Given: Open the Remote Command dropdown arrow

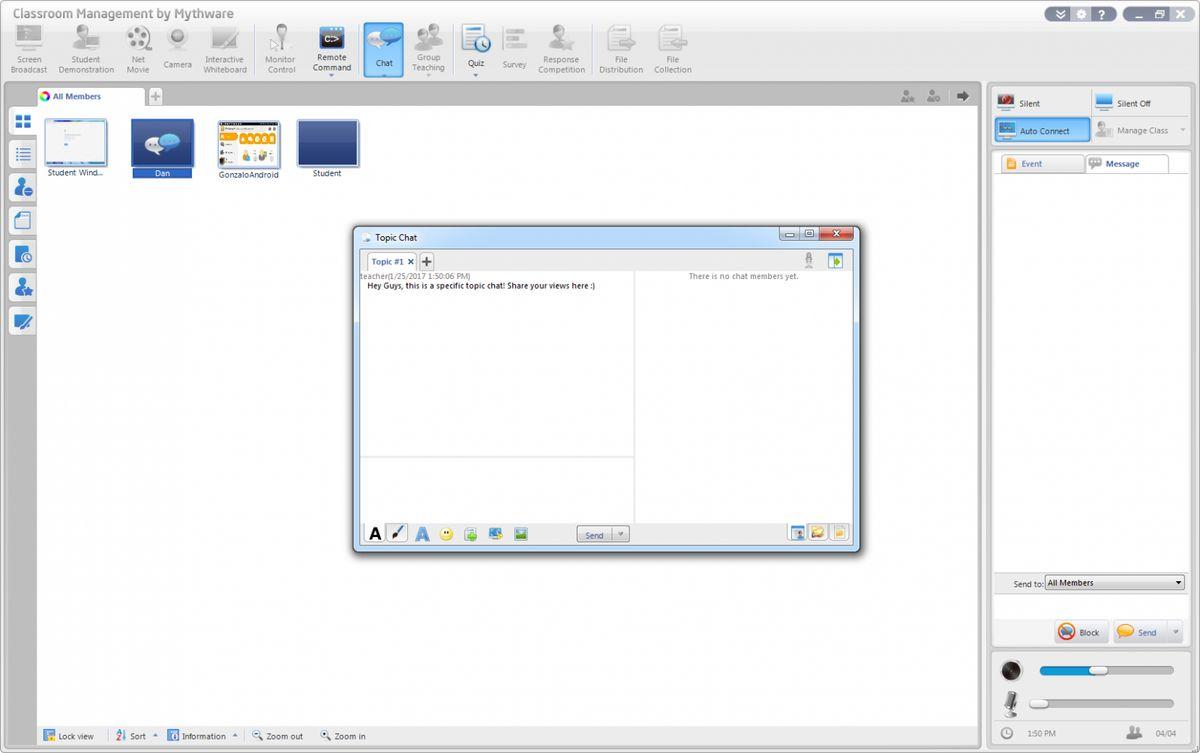Looking at the screenshot, I should (331, 75).
